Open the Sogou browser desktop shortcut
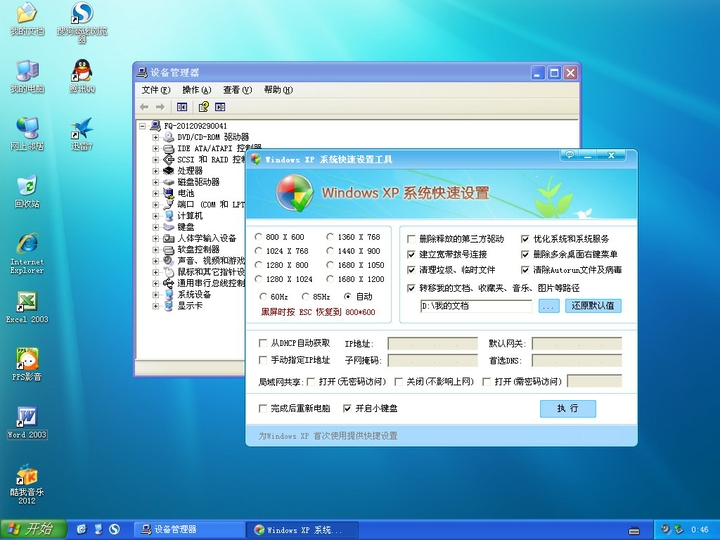720x540 pixels. point(82,22)
